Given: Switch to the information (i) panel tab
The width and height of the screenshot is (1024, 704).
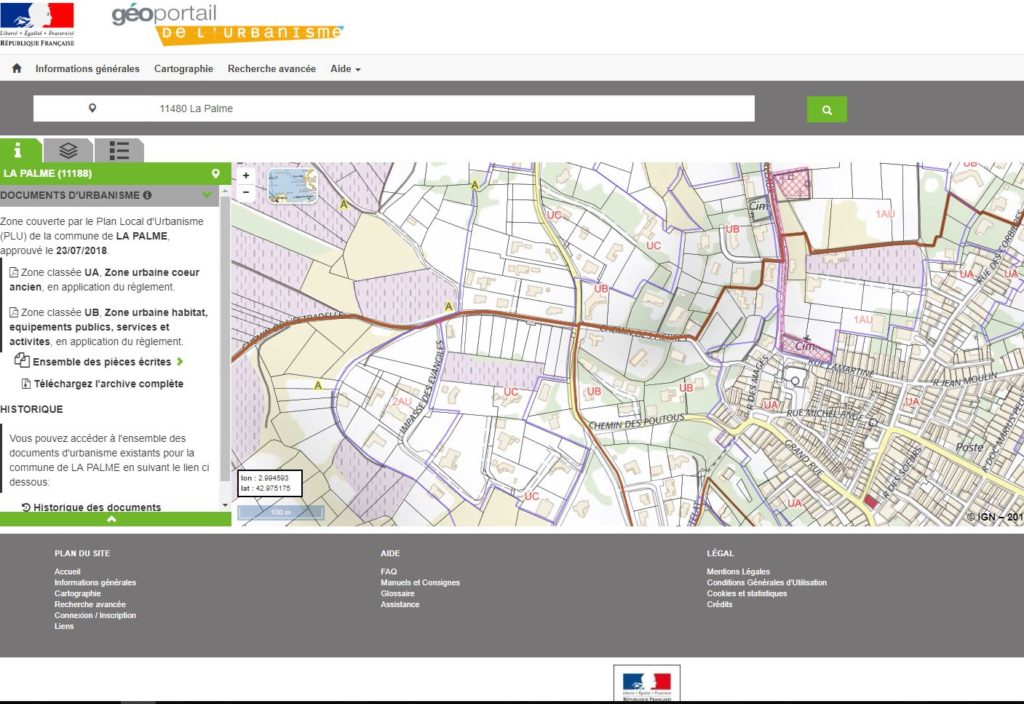Looking at the screenshot, I should tap(20, 150).
